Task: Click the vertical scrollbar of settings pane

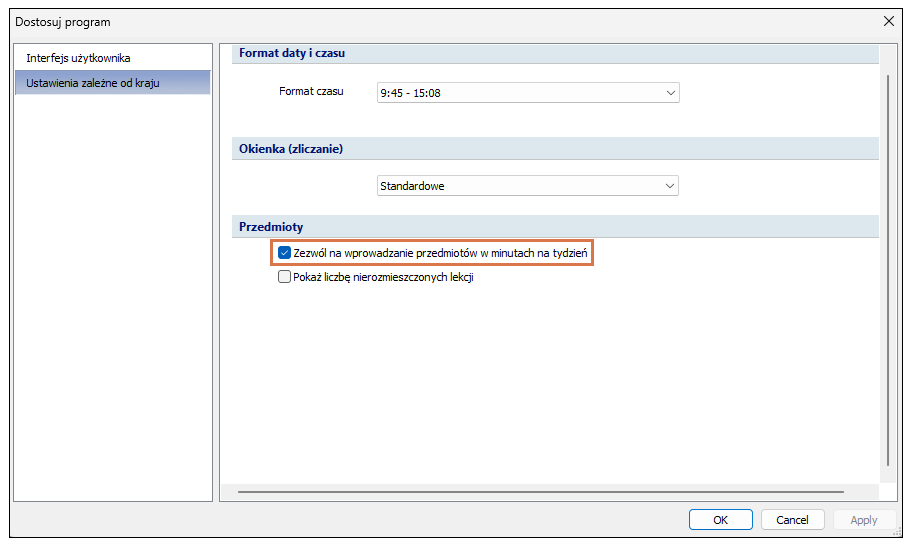Action: click(x=888, y=271)
